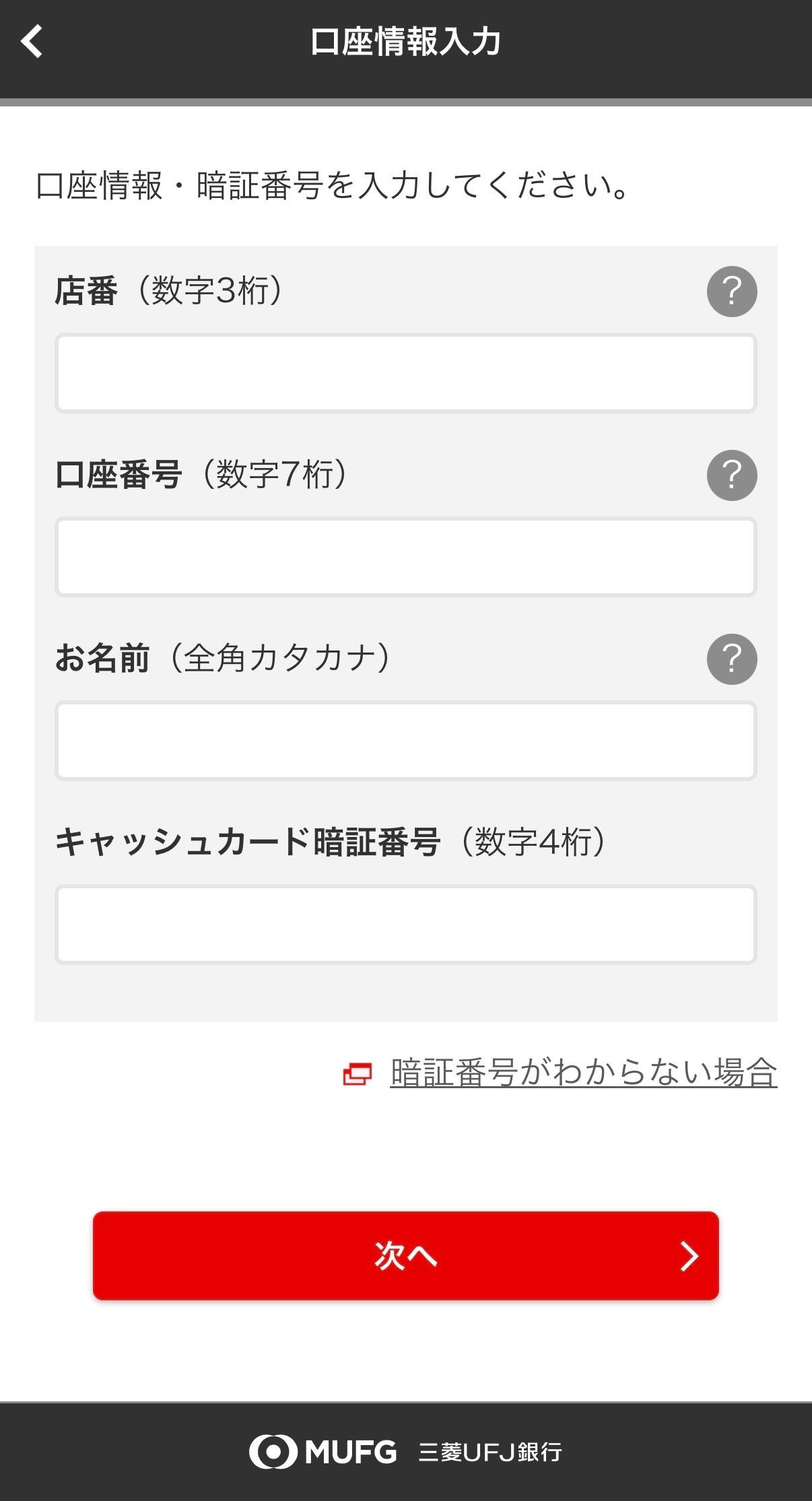Open help for 店番 field
812x1501 pixels.
732,292
